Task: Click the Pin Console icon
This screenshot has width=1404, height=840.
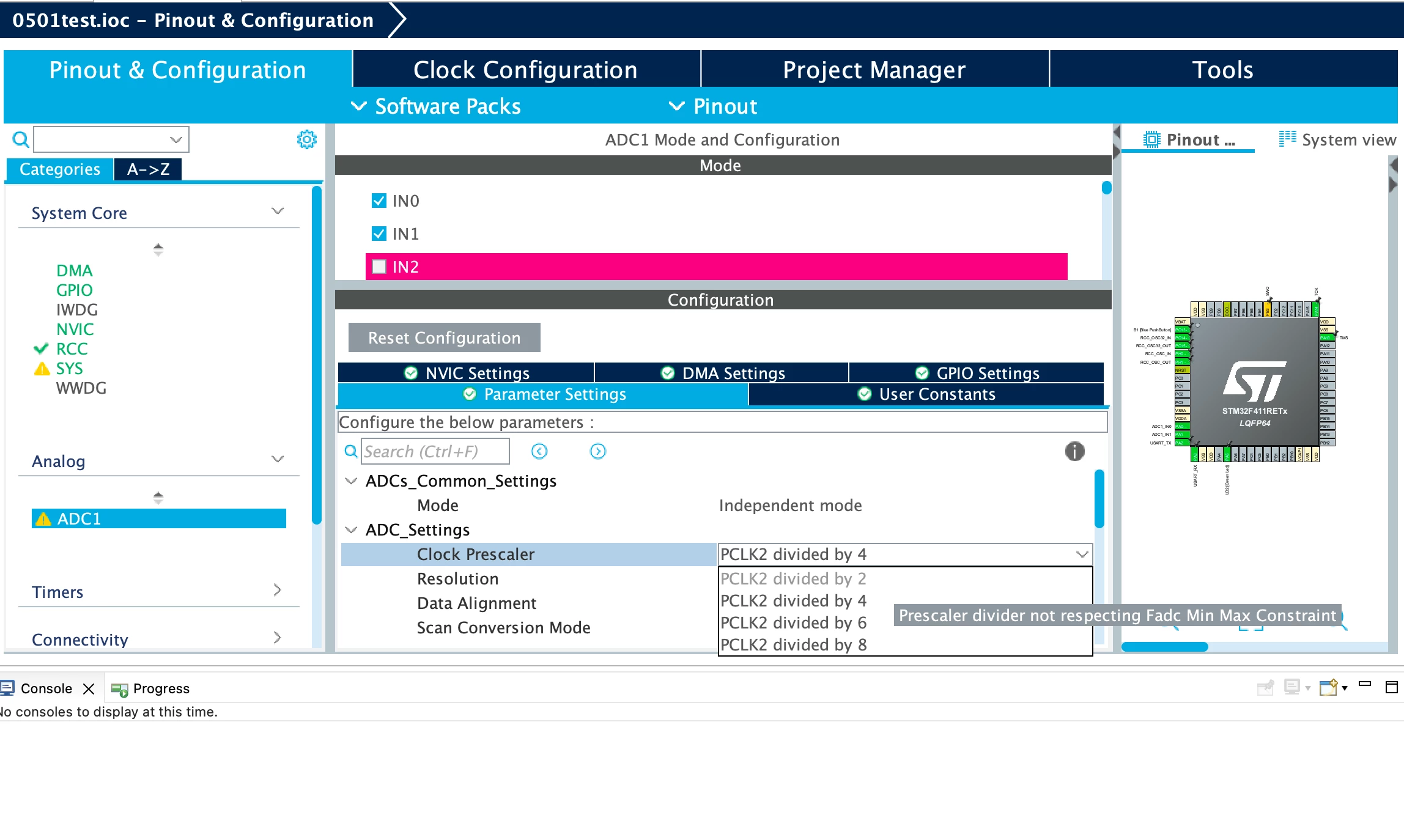Action: [1266, 688]
